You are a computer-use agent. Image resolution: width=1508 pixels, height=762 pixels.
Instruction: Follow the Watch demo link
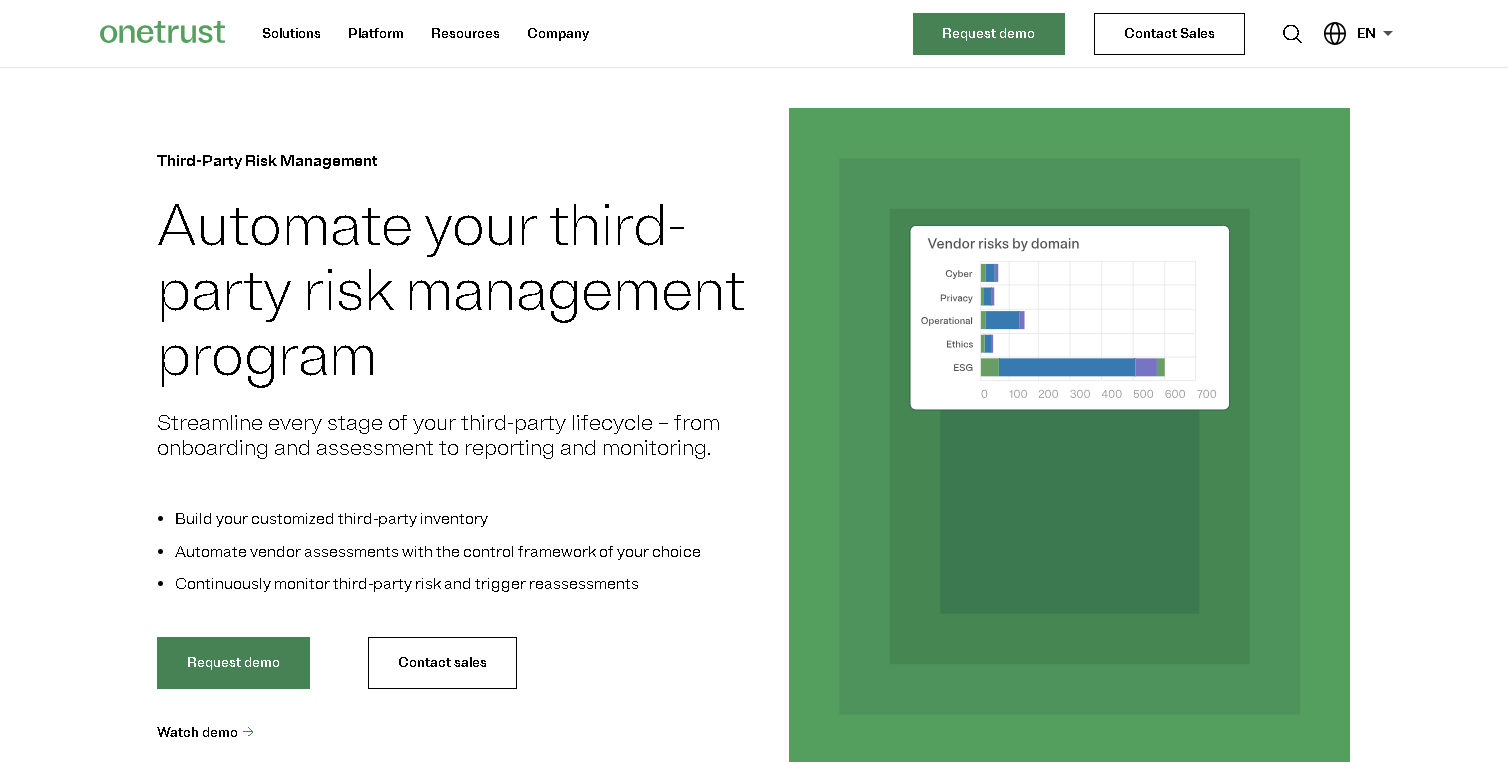tap(198, 732)
